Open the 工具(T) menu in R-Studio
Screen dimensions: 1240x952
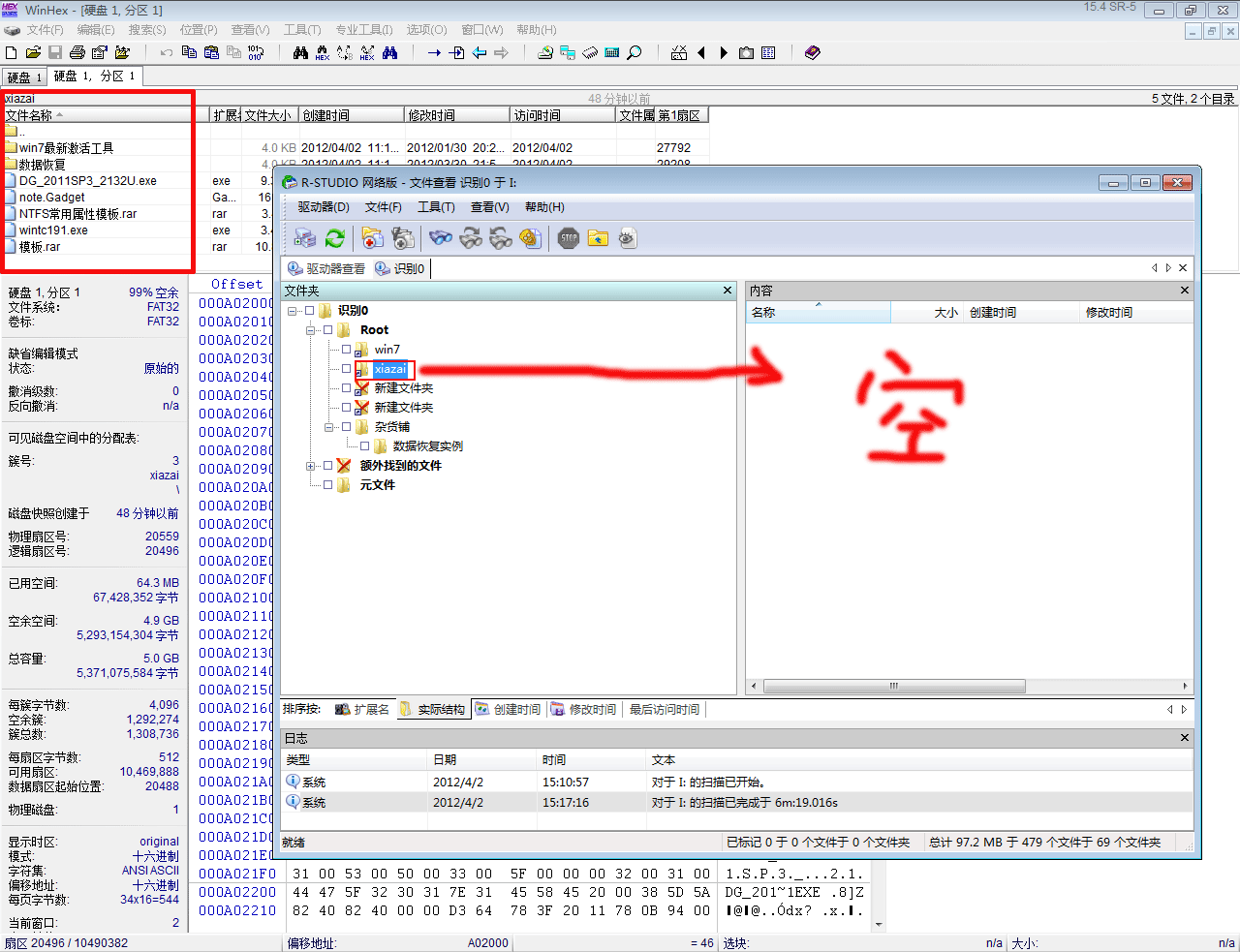(436, 207)
